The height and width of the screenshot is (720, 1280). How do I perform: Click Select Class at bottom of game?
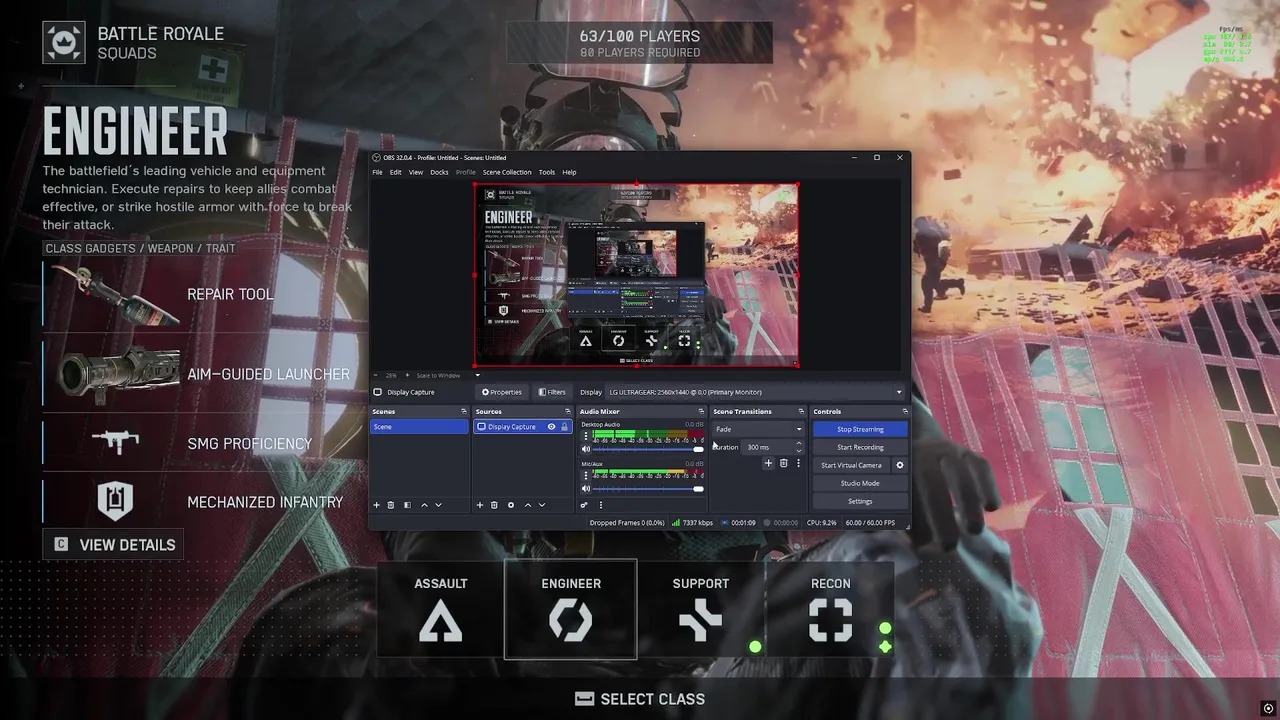pyautogui.click(x=640, y=699)
